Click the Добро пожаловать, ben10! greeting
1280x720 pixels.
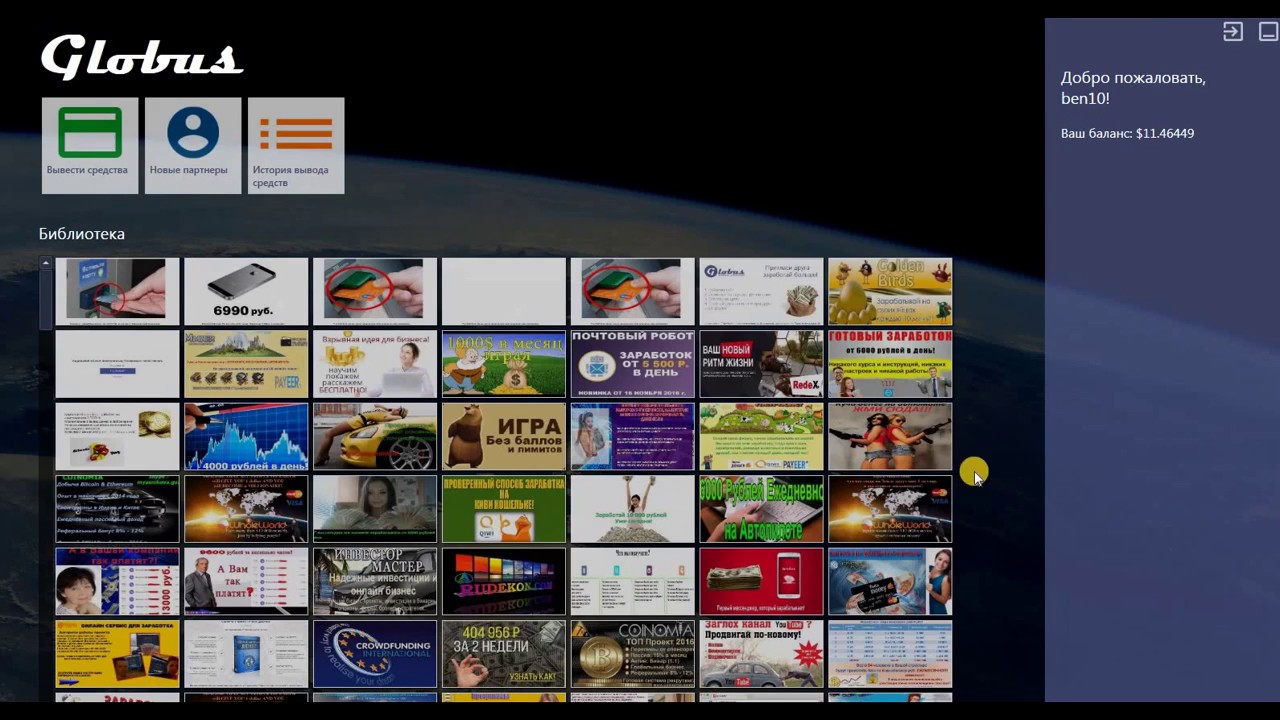1133,88
